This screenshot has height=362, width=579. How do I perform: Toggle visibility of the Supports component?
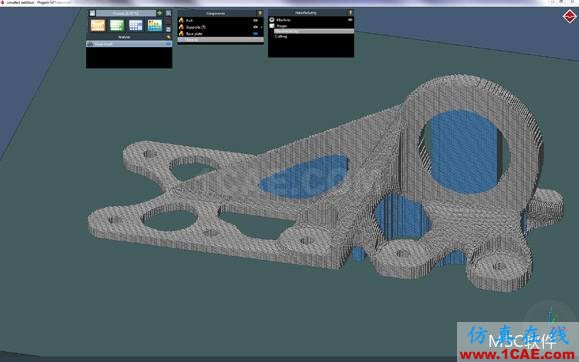256,27
